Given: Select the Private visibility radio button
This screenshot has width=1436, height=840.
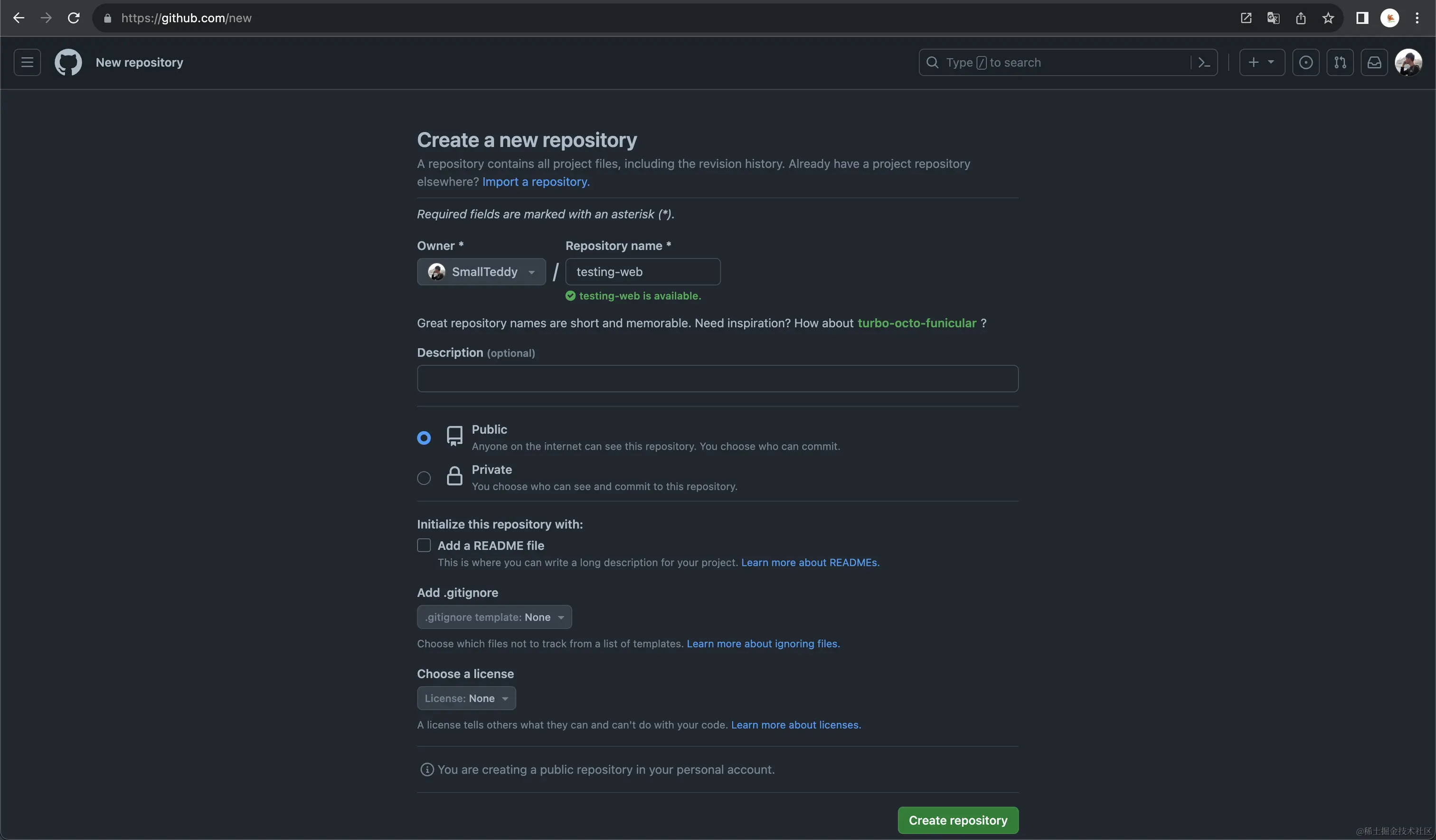Looking at the screenshot, I should 424,478.
